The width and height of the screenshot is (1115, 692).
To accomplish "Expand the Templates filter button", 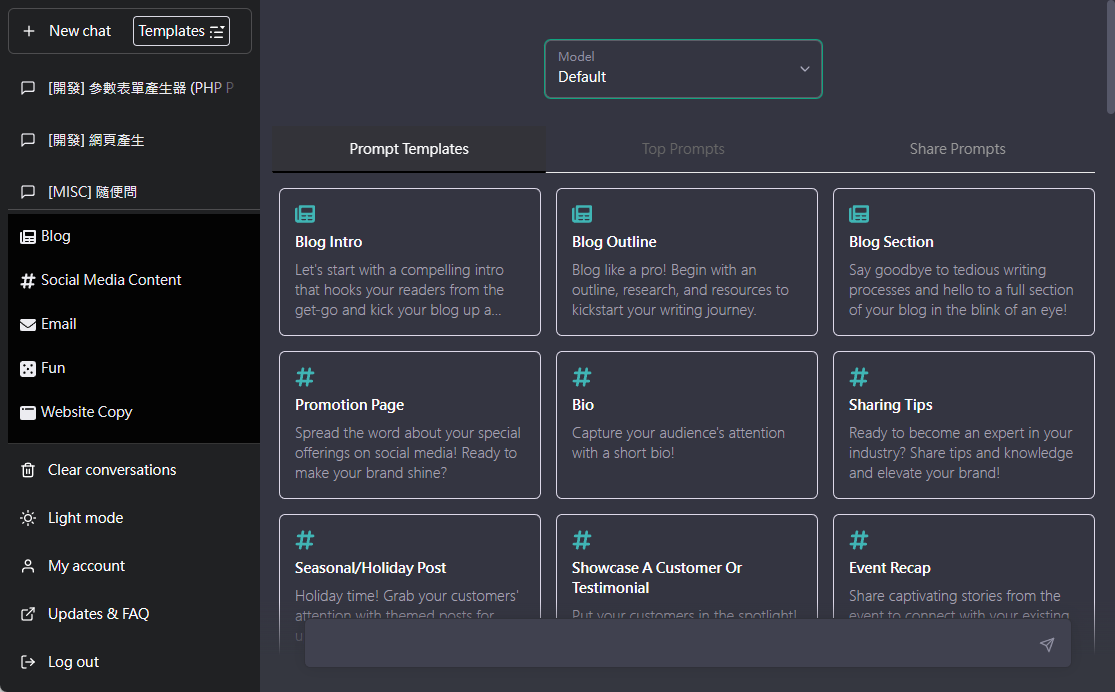I will [181, 31].
